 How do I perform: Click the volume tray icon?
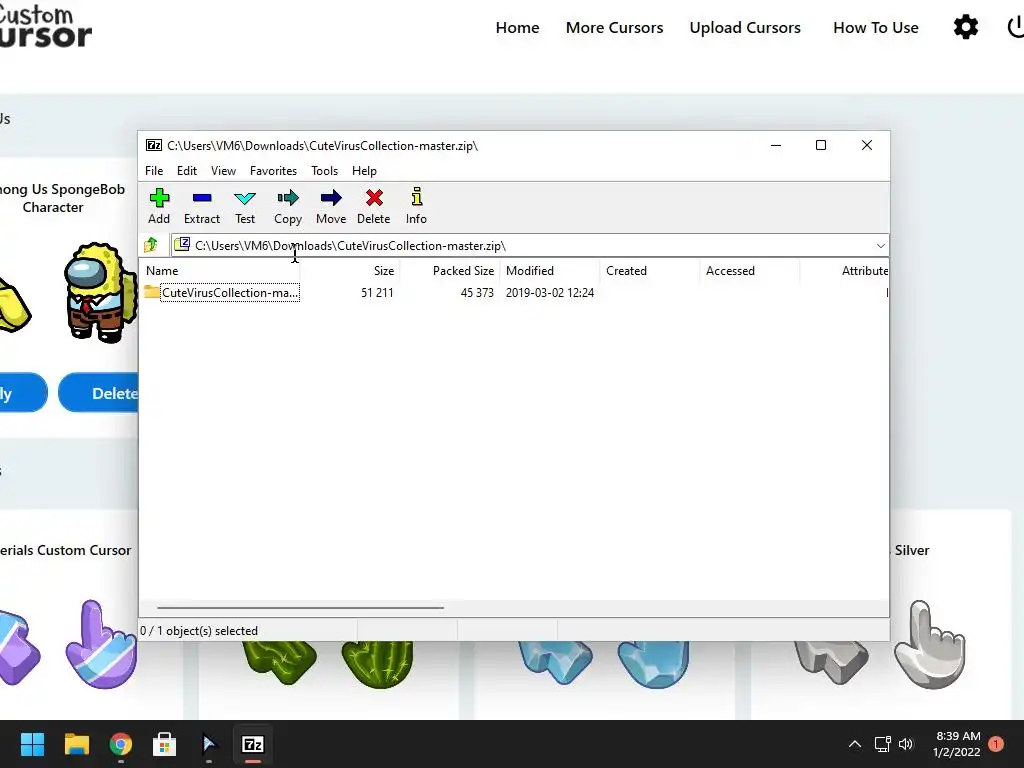click(x=906, y=744)
